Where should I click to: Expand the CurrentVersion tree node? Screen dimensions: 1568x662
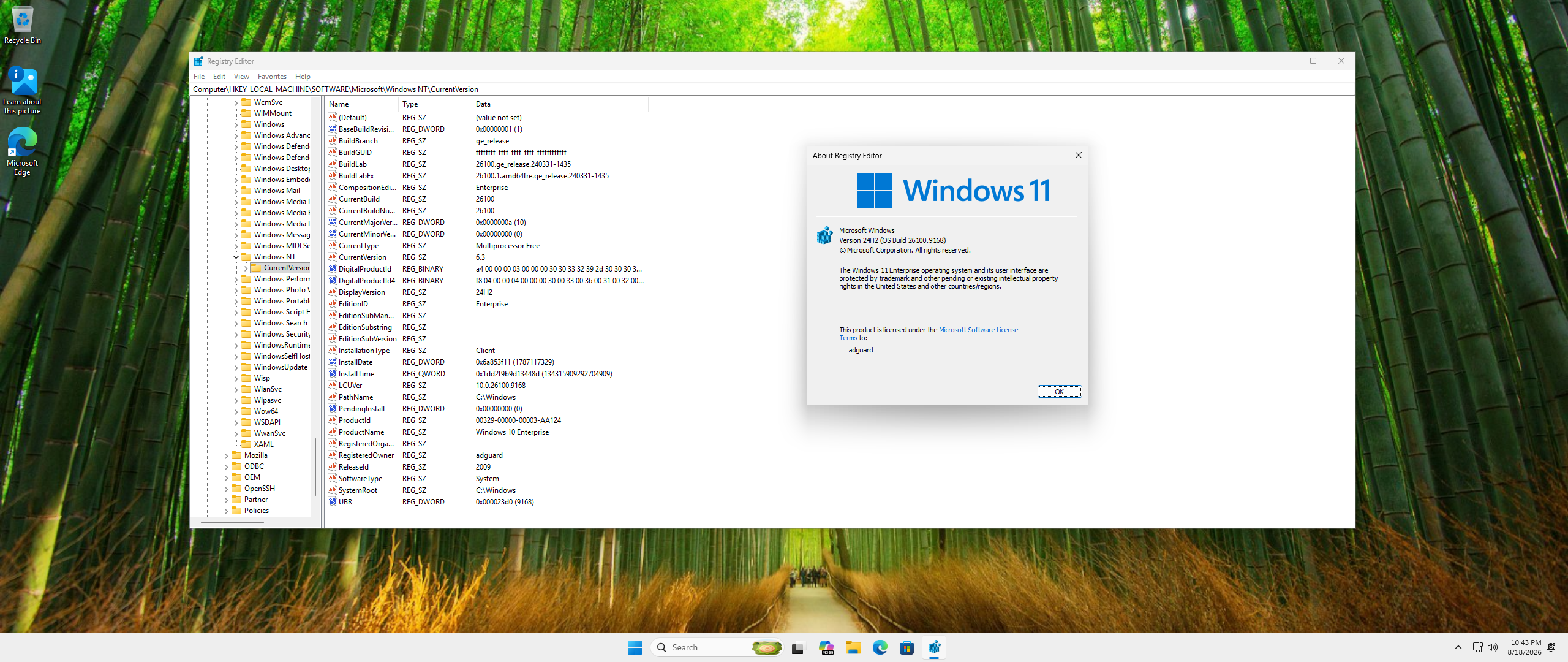tap(246, 268)
